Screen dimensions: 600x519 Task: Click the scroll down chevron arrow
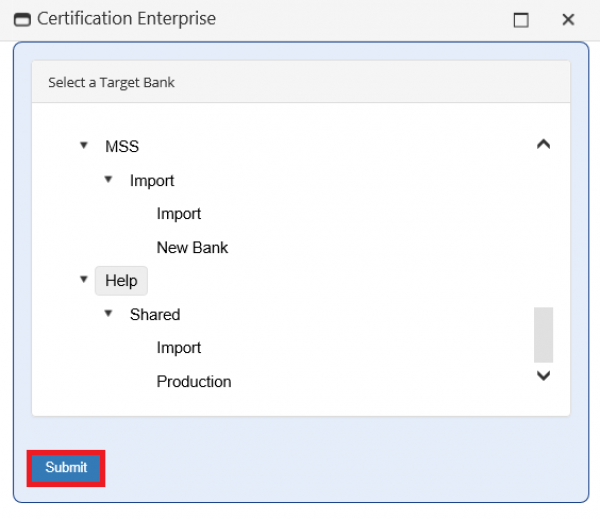coord(543,375)
